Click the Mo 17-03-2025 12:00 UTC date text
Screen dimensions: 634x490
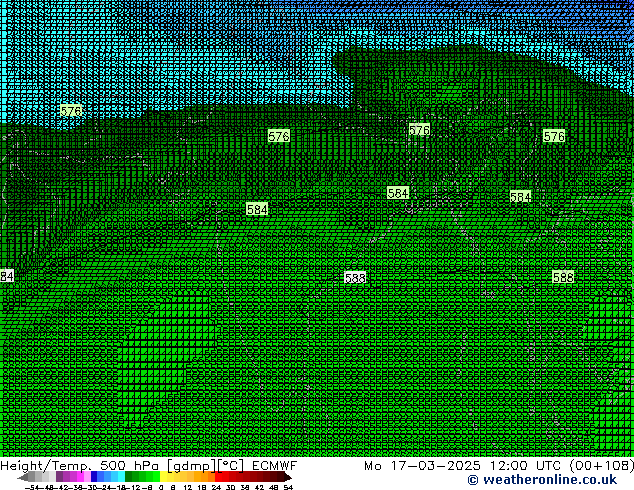point(462,466)
